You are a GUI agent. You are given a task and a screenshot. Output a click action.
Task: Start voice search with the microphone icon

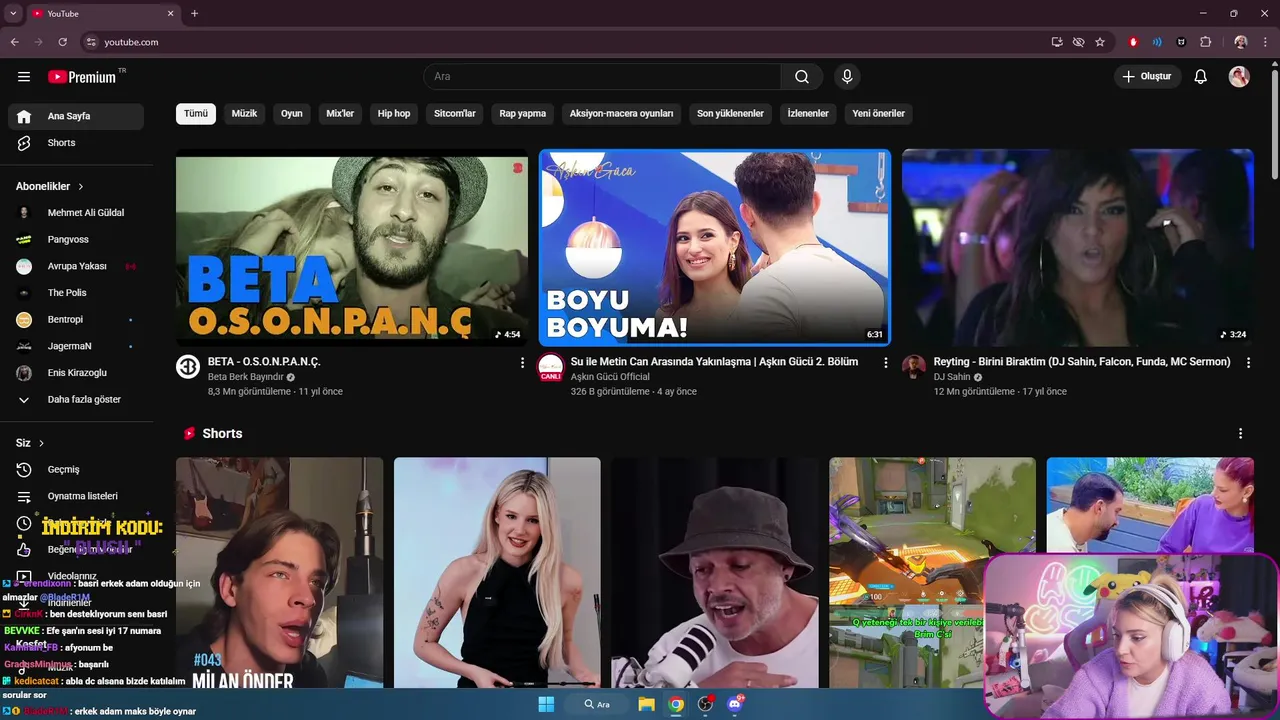tap(847, 77)
